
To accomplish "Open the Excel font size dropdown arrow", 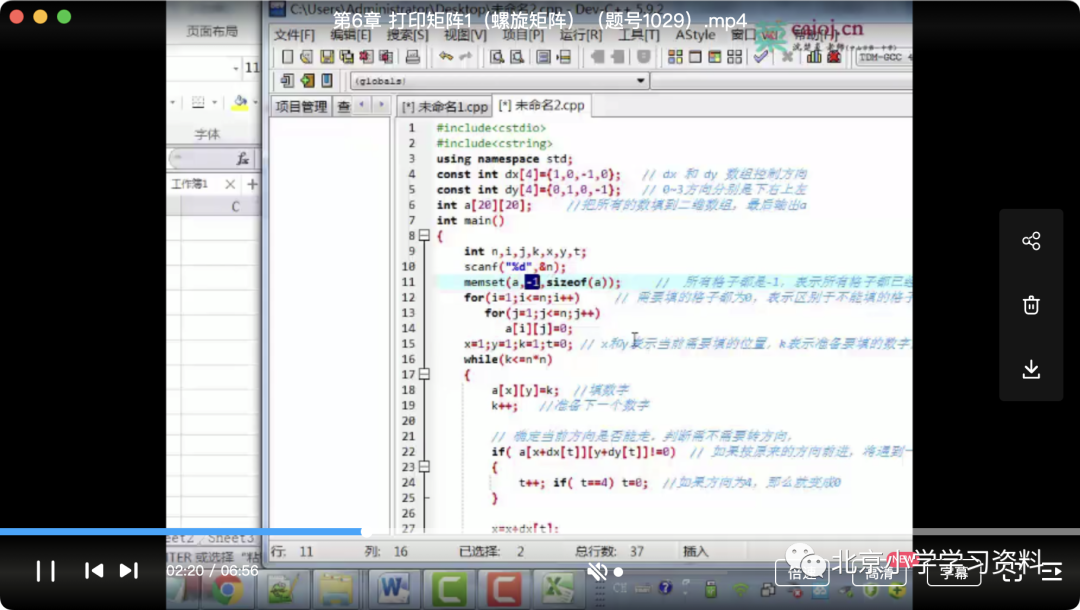I will pyautogui.click(x=236, y=68).
